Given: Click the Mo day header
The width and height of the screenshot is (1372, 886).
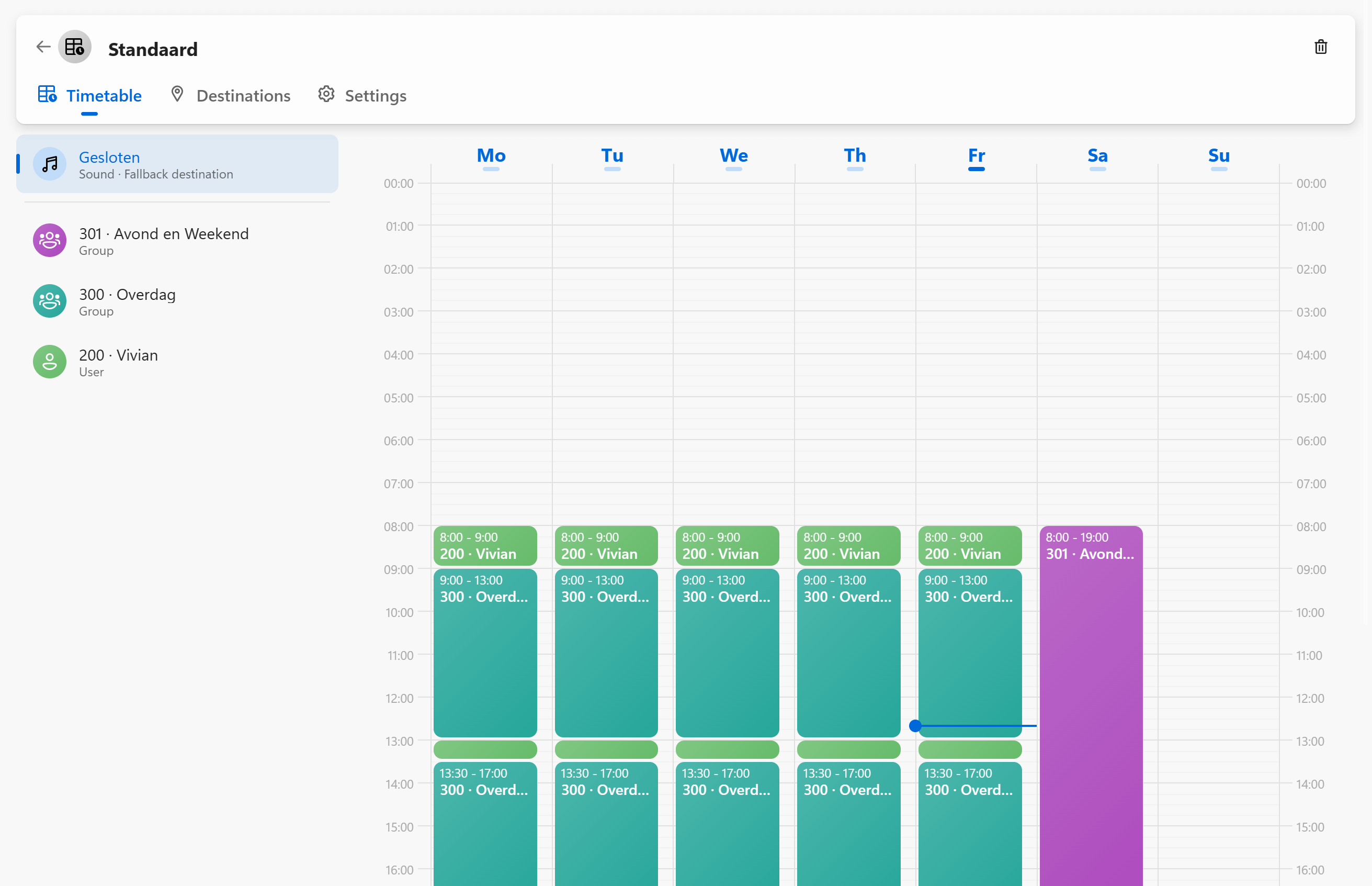Looking at the screenshot, I should (x=491, y=156).
